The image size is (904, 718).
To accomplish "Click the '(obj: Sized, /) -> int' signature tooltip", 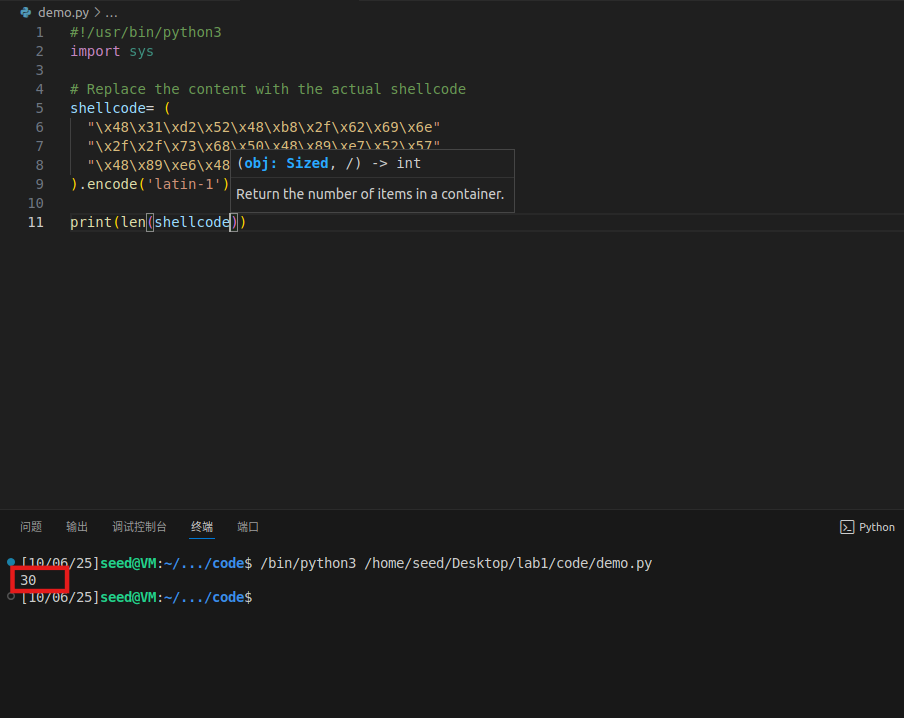I will (329, 163).
